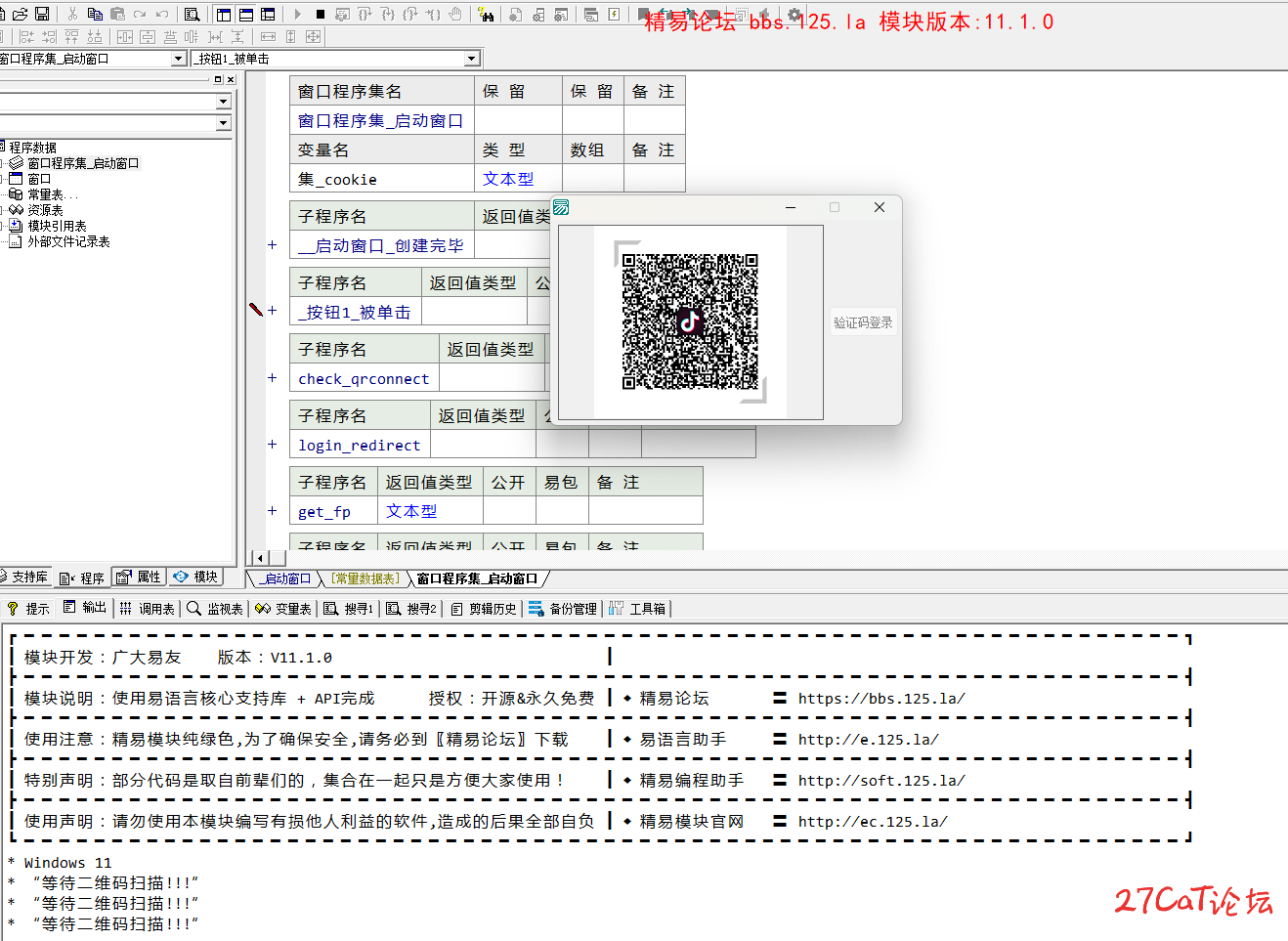
Task: Open the 搜寻2 tab
Action: pyautogui.click(x=411, y=608)
